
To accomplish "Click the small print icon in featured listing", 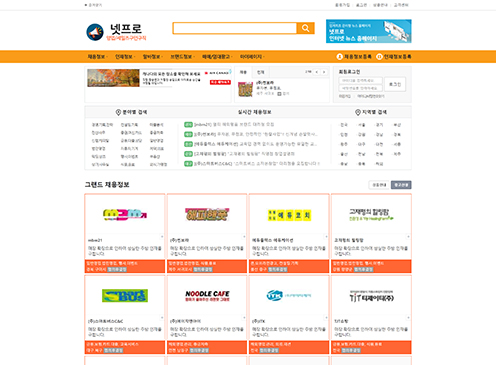I will tap(280, 94).
